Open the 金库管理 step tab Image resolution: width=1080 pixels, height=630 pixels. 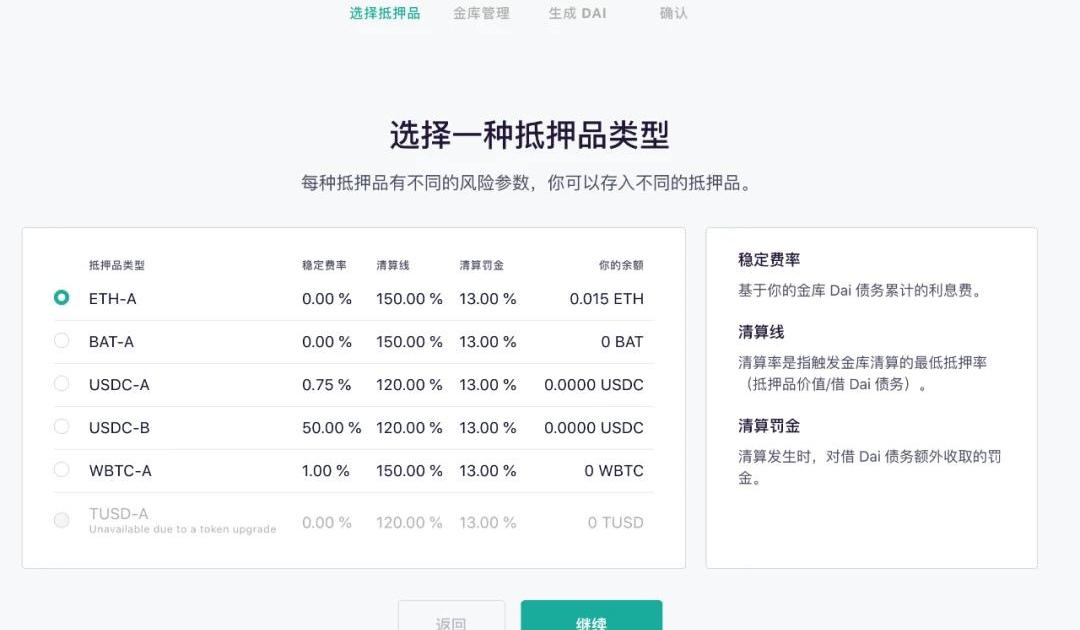click(481, 13)
